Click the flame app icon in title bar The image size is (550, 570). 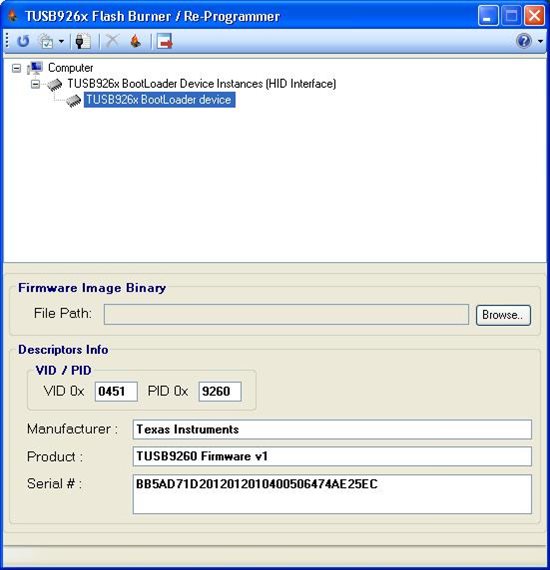(x=13, y=16)
